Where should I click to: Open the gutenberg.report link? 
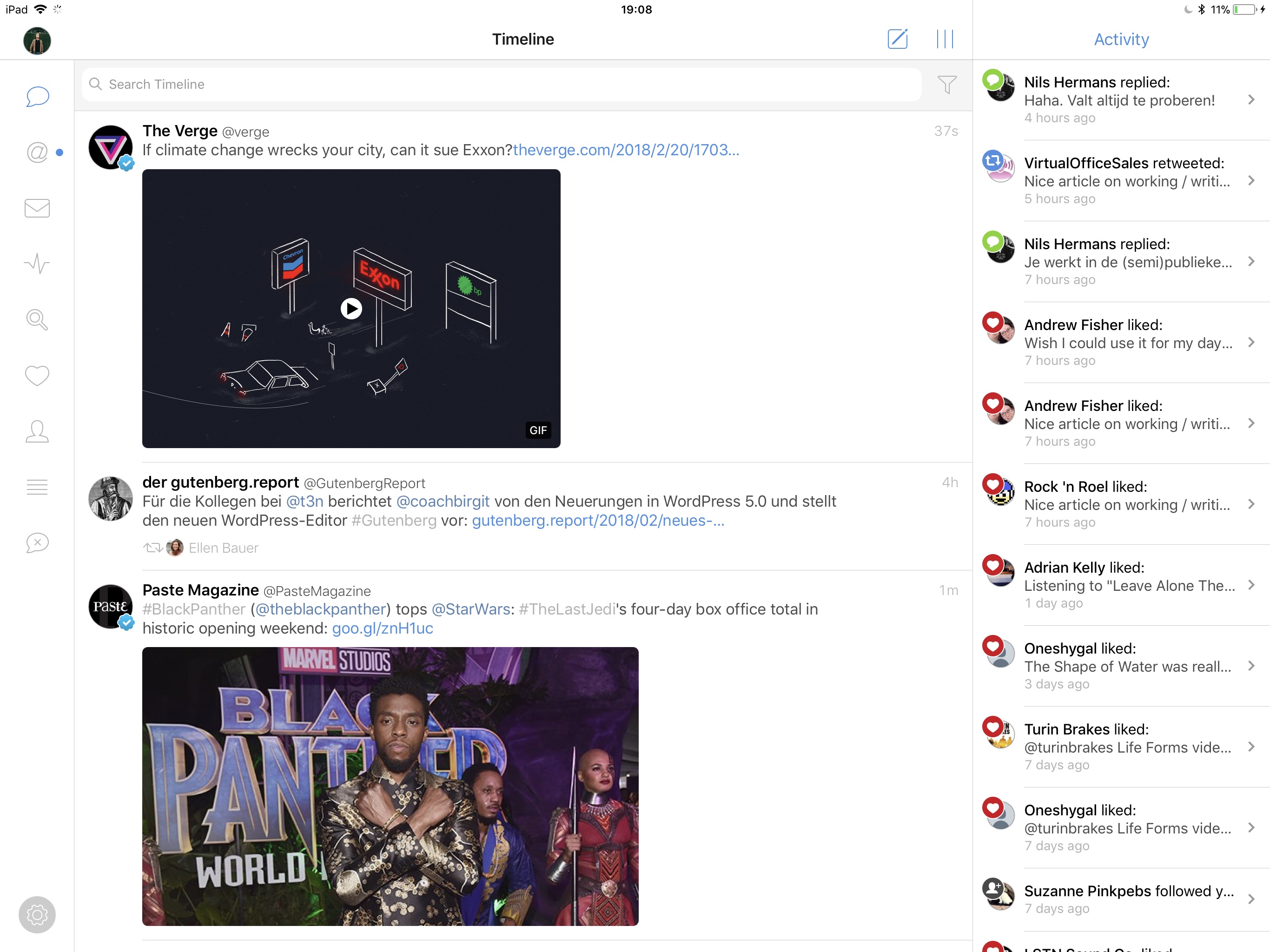(x=598, y=520)
